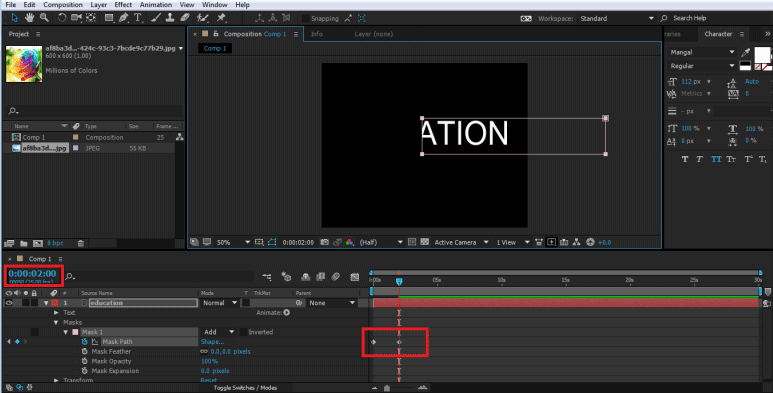Open the Composition menu

tap(63, 4)
